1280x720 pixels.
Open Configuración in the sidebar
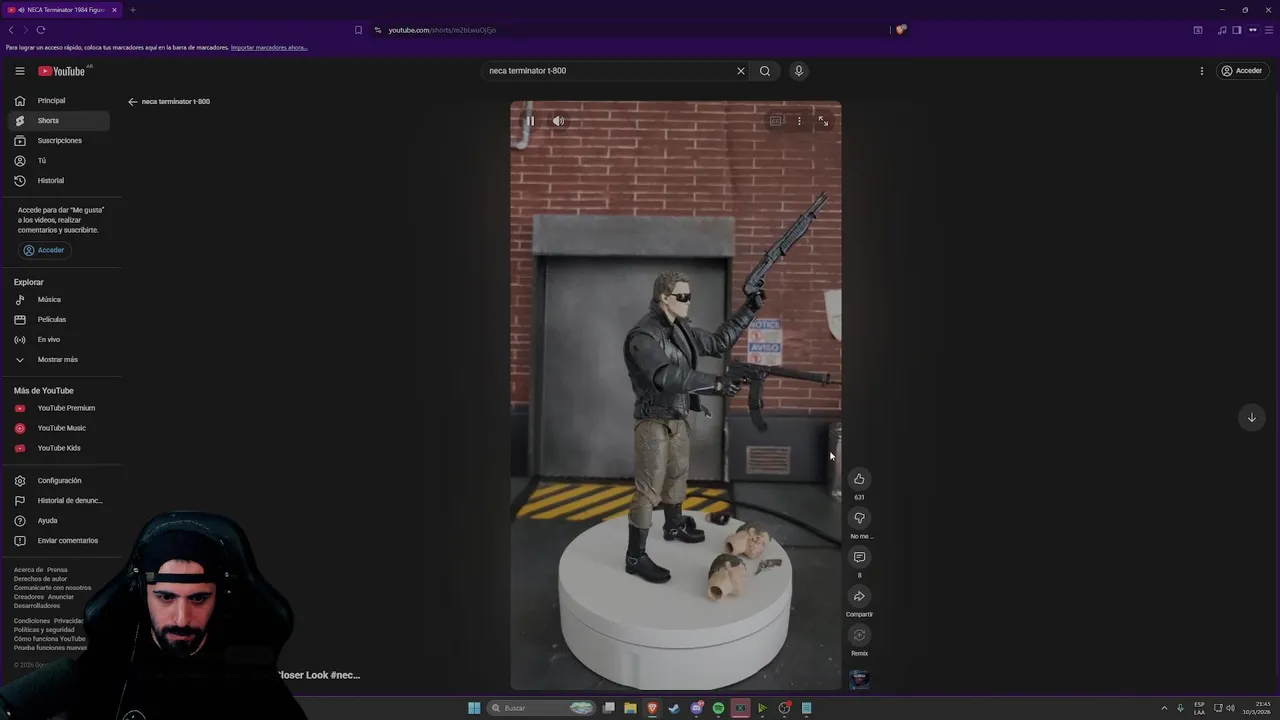coord(59,481)
